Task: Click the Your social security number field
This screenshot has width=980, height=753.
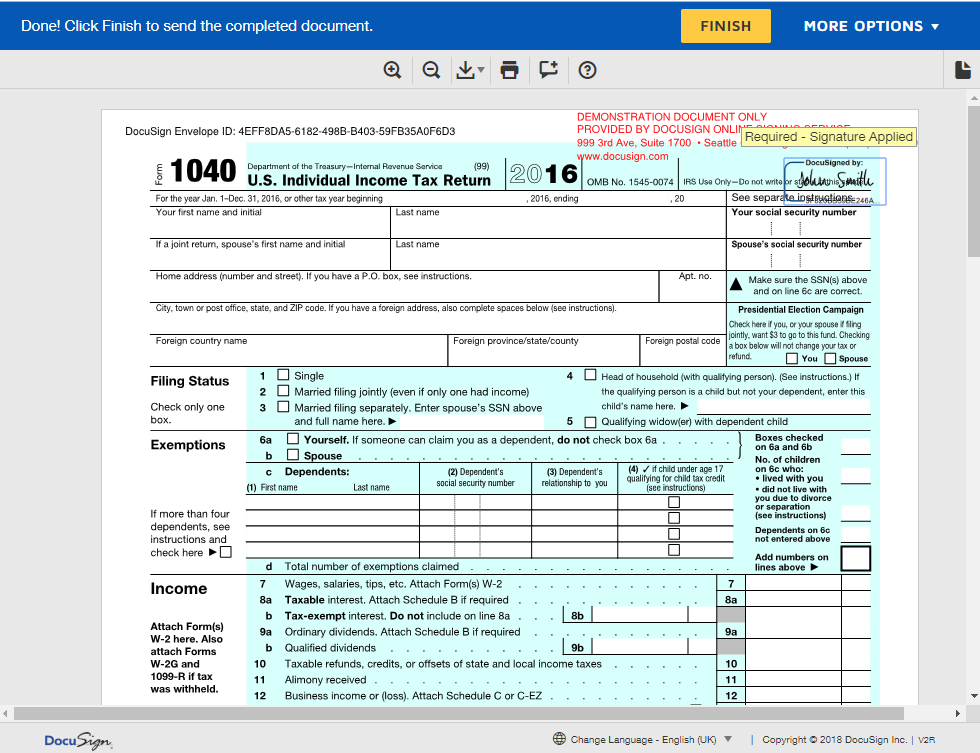Action: (x=798, y=222)
